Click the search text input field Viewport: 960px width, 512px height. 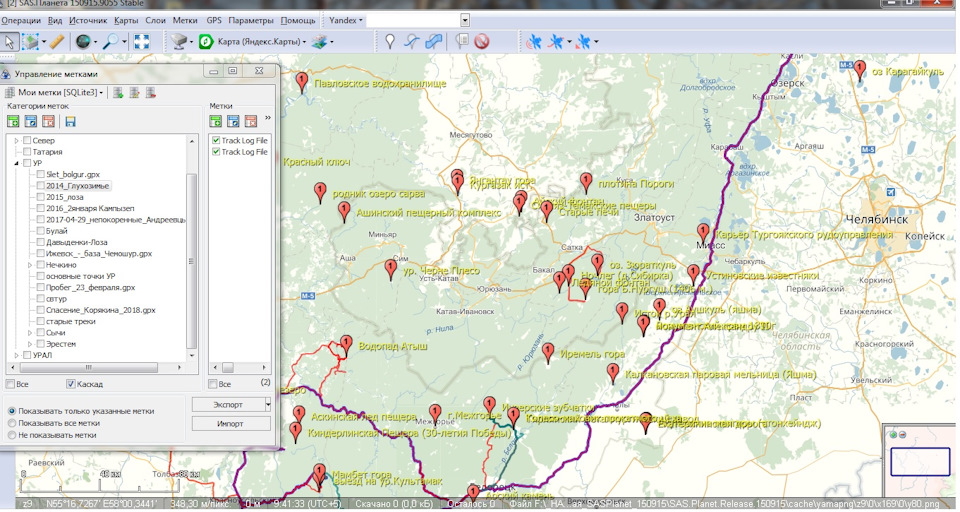pos(413,20)
